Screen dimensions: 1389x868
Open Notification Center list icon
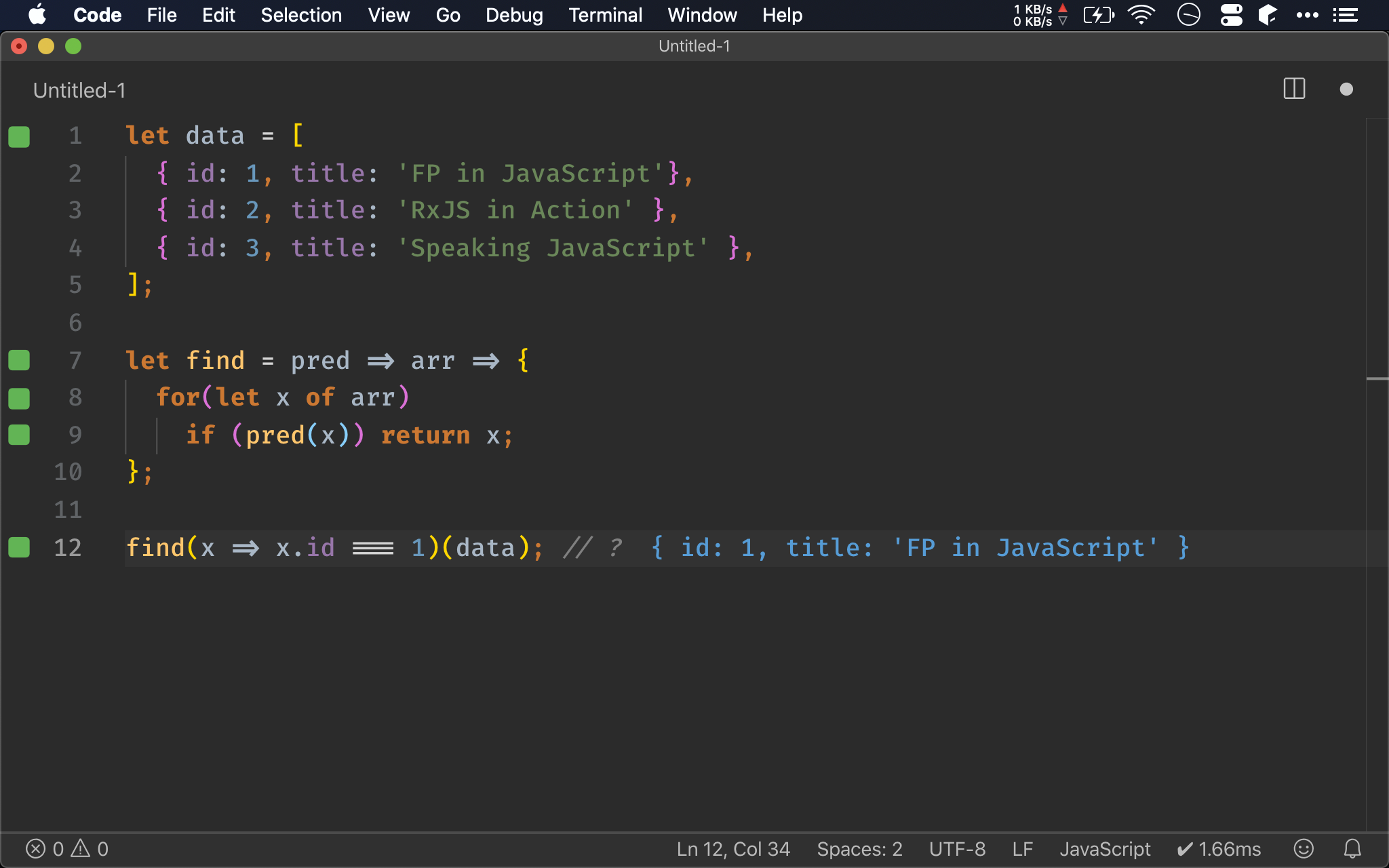click(1345, 15)
